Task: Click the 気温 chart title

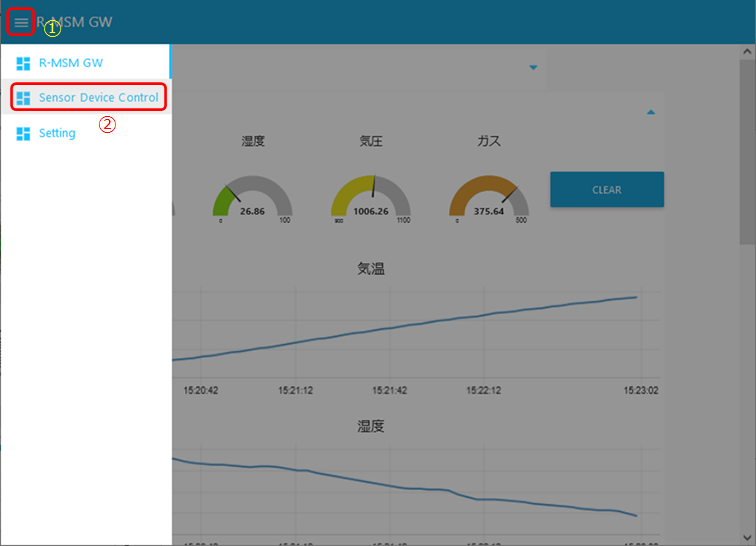Action: 371,269
